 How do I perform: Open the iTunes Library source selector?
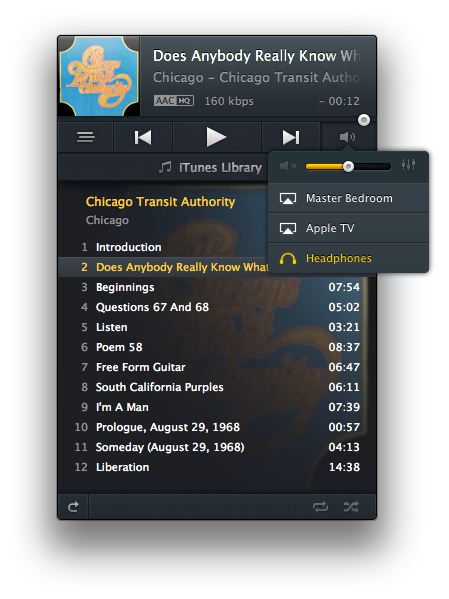[211, 167]
